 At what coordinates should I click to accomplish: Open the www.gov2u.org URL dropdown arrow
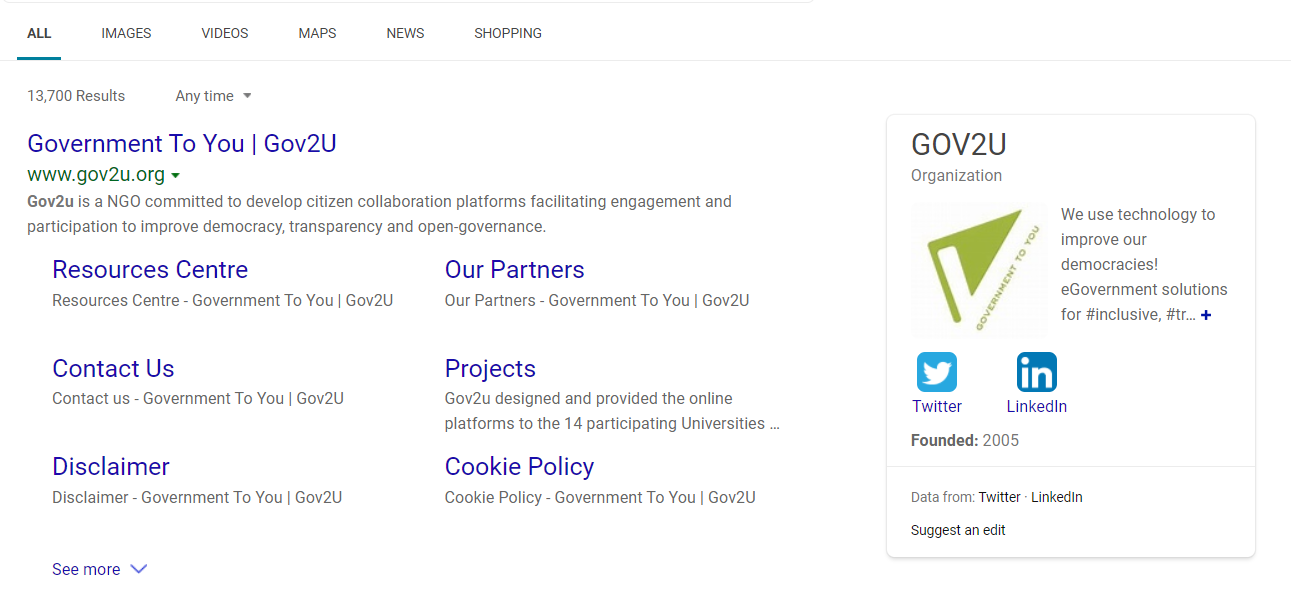[x=175, y=175]
